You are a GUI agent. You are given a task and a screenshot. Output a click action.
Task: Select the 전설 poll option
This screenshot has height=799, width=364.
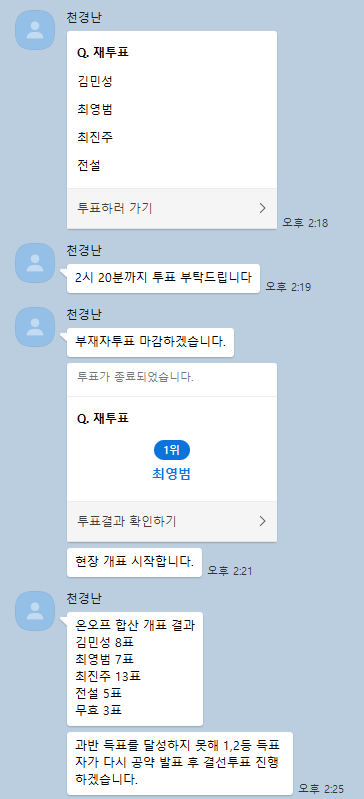[x=89, y=166]
